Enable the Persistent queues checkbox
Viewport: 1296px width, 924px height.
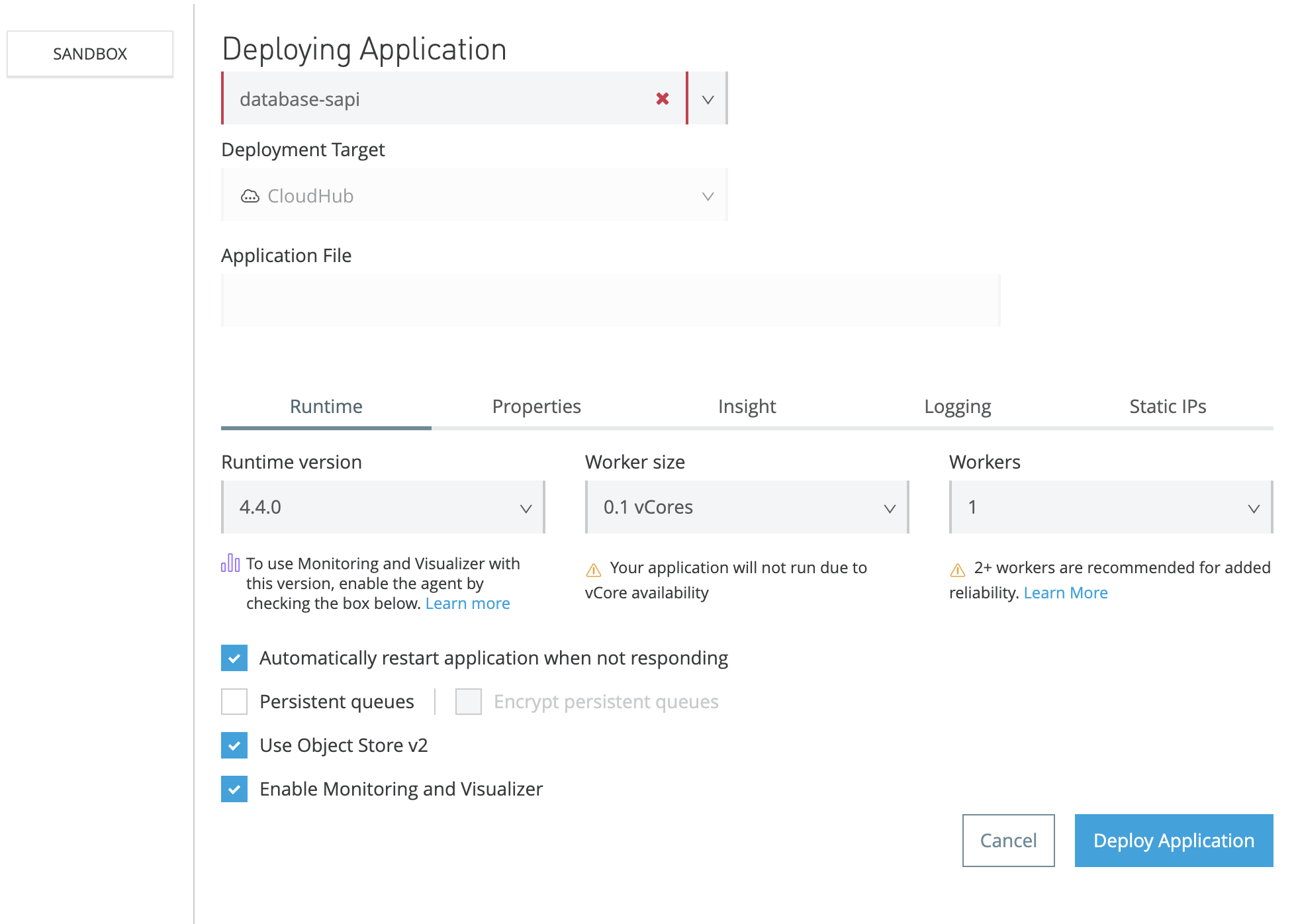click(234, 702)
